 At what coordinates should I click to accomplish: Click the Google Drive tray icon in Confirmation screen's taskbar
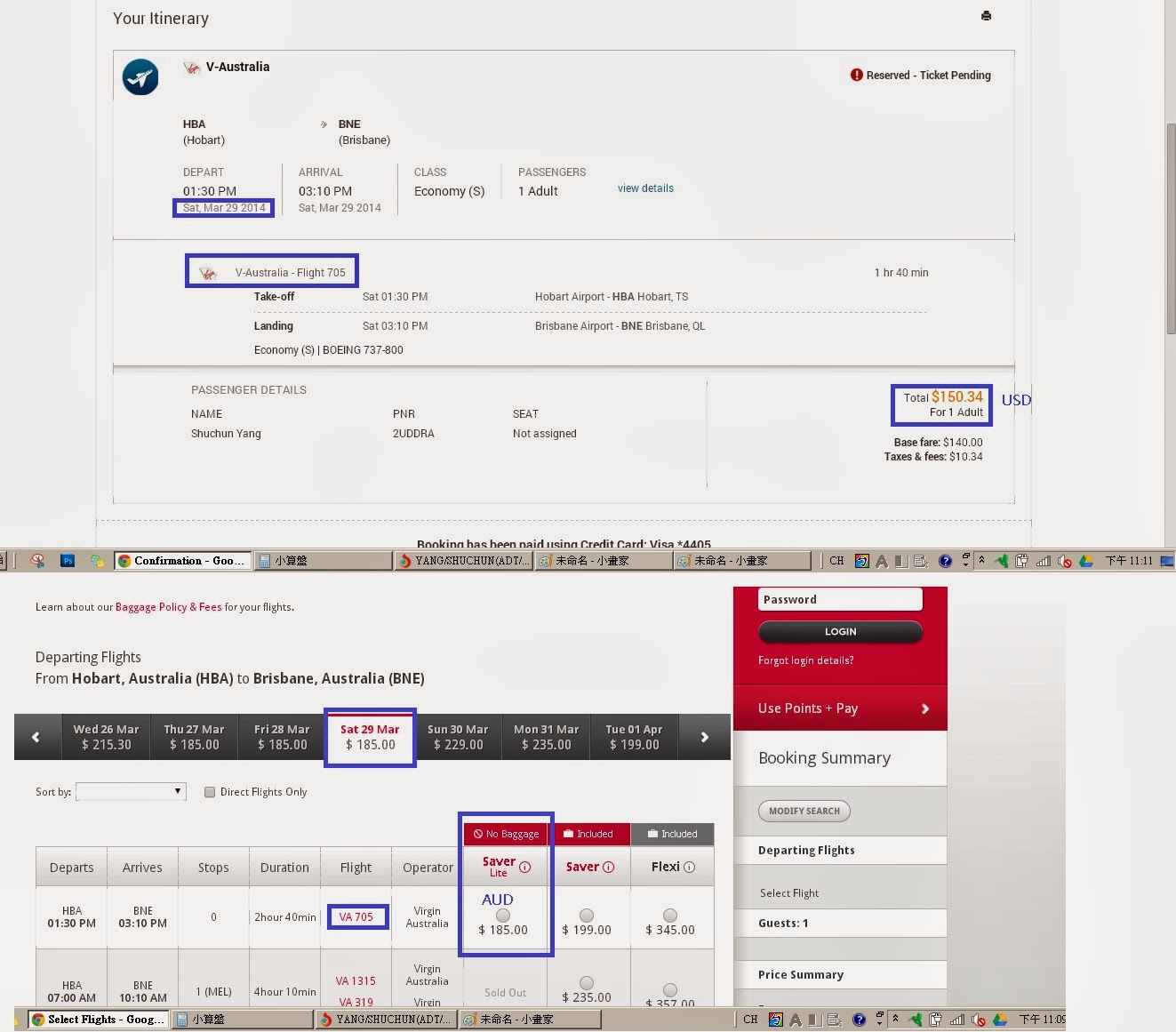coord(1085,561)
